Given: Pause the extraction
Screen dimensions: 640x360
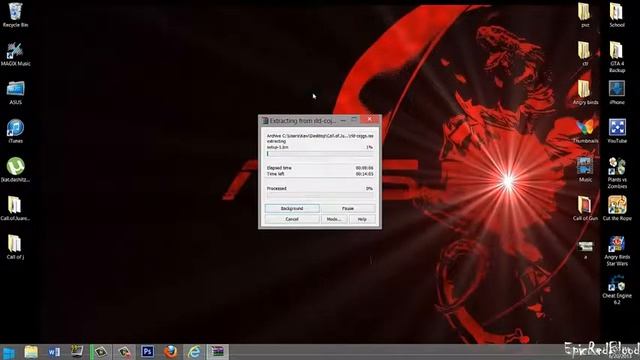Looking at the screenshot, I should [348, 209].
